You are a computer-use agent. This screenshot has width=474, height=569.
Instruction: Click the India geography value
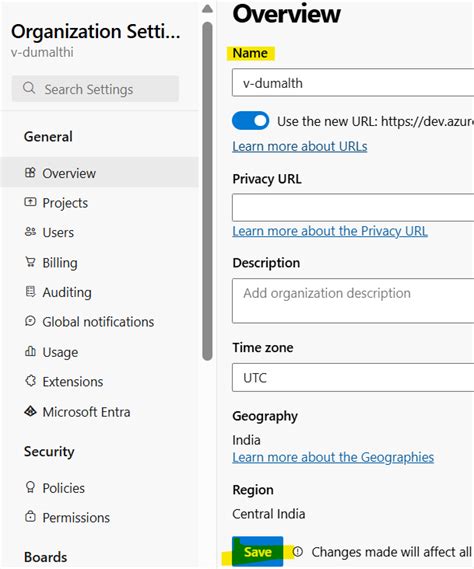click(246, 440)
